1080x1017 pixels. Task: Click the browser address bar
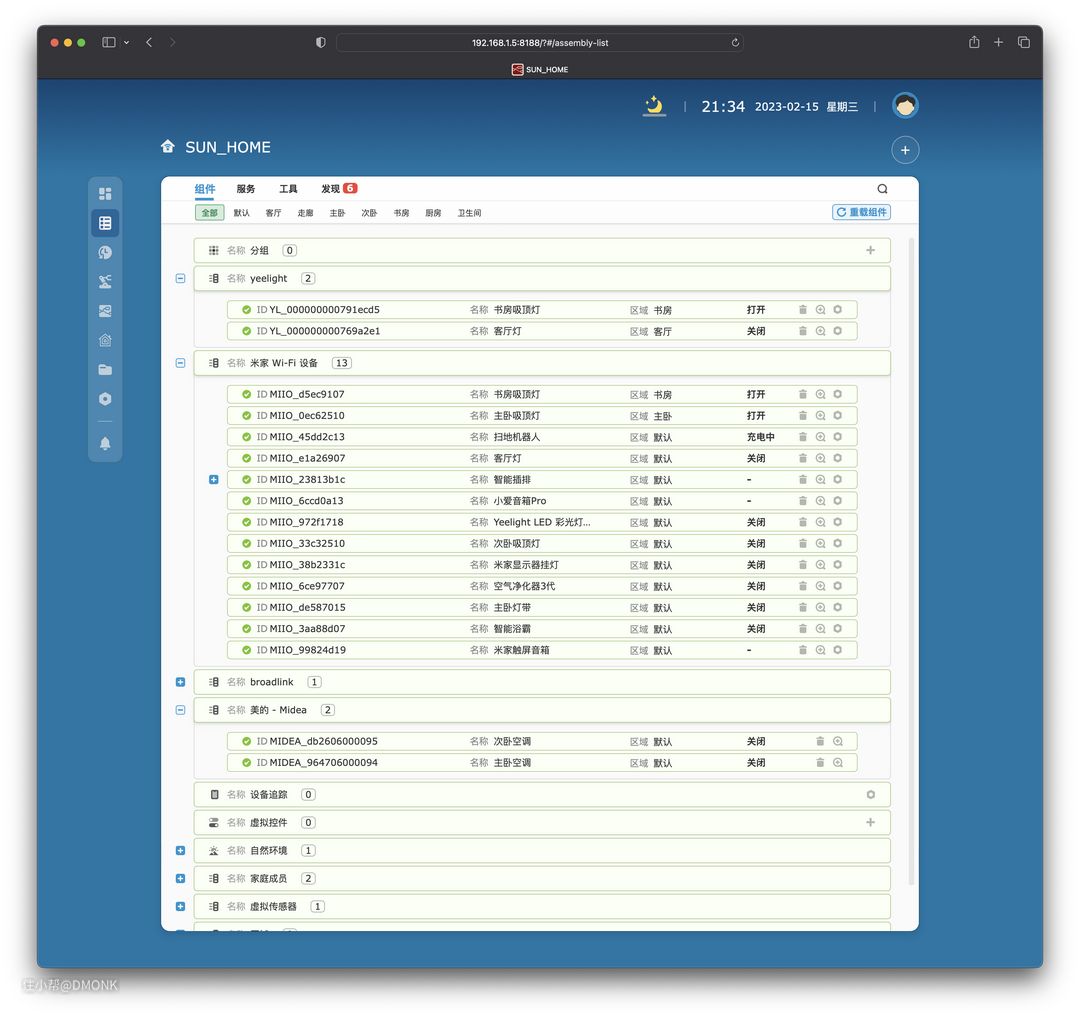pos(539,43)
